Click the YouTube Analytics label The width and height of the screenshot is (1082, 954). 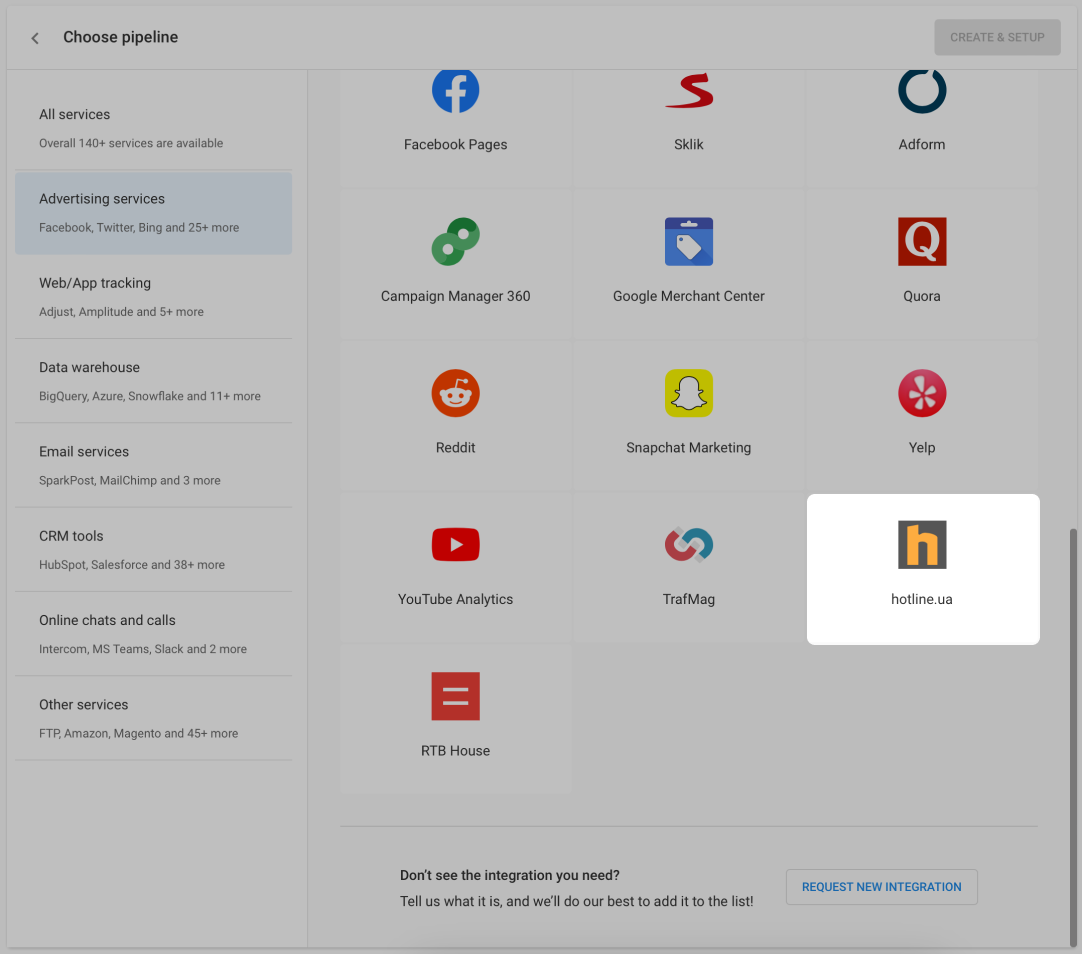(x=455, y=599)
